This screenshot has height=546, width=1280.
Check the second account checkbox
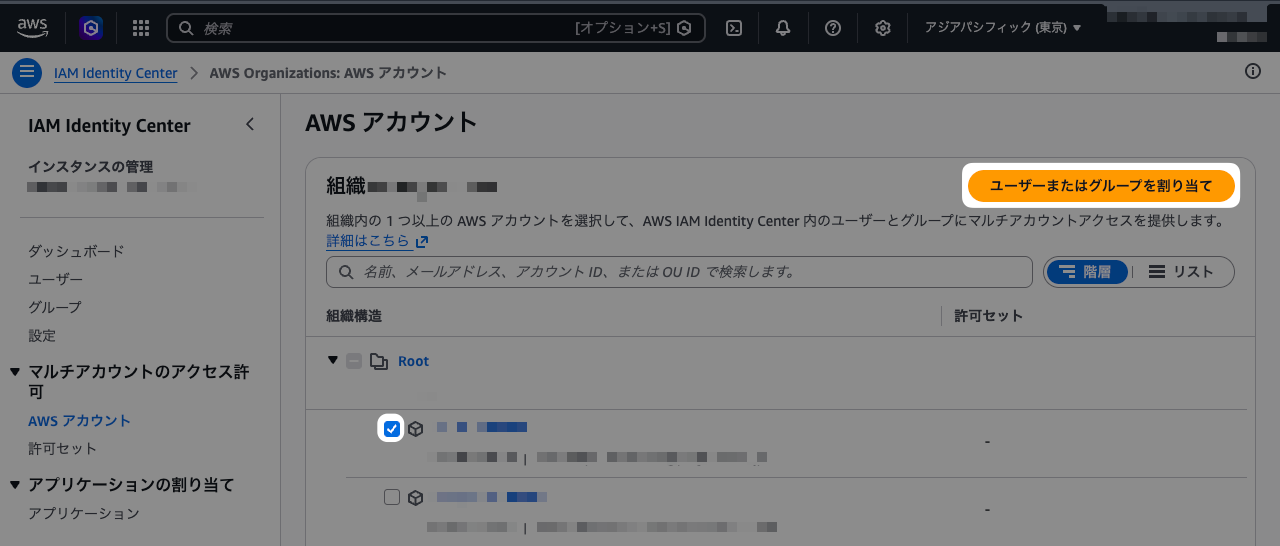coord(392,497)
